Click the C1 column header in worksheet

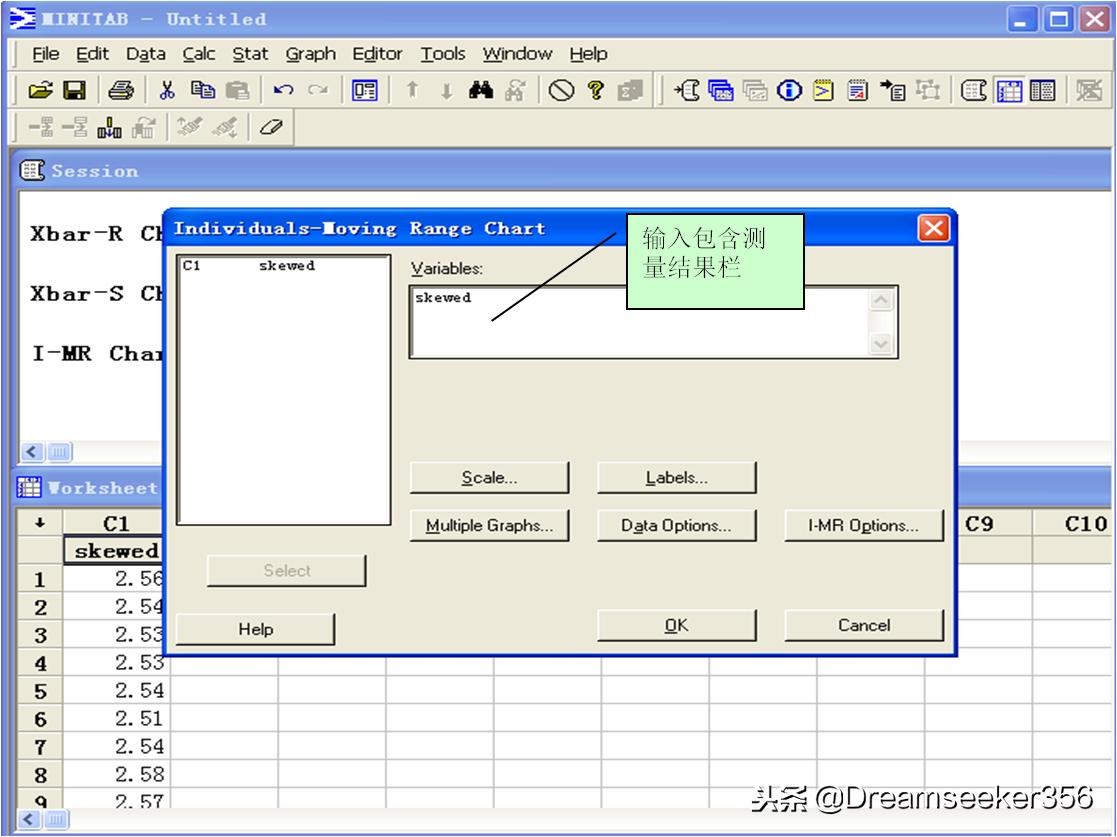coord(117,524)
